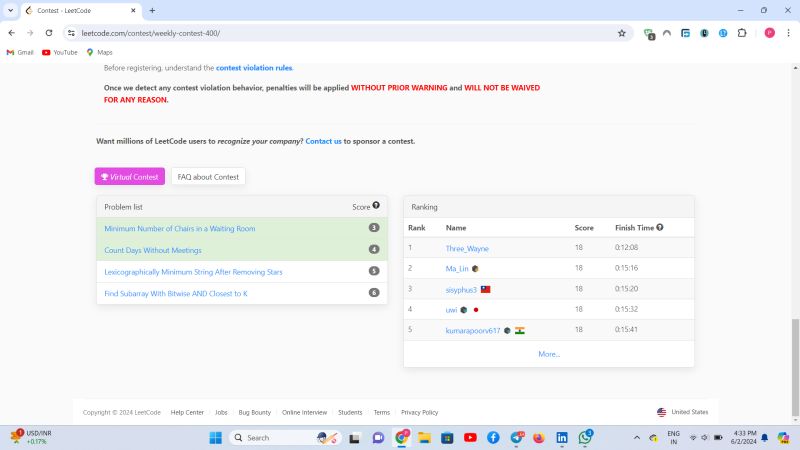Open the Gmail bookmark
Screen dimensions: 800x450
coord(20,52)
